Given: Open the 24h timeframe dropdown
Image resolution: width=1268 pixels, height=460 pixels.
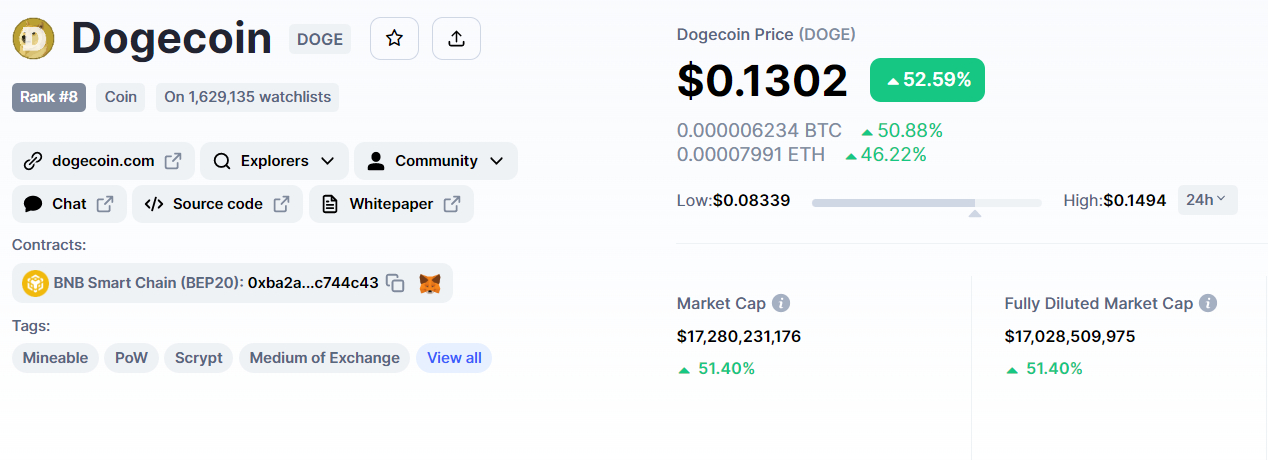Looking at the screenshot, I should pos(1207,200).
